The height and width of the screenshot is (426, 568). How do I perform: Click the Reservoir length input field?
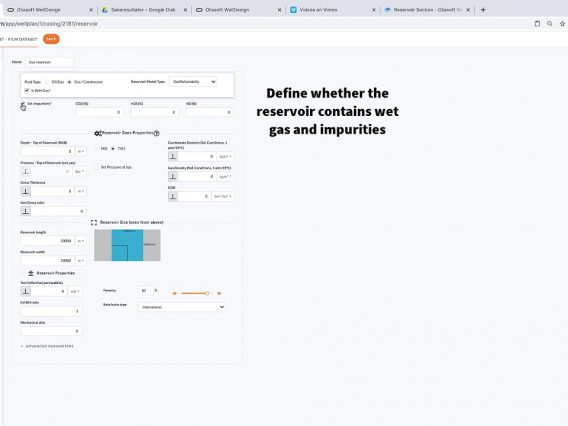pos(47,241)
